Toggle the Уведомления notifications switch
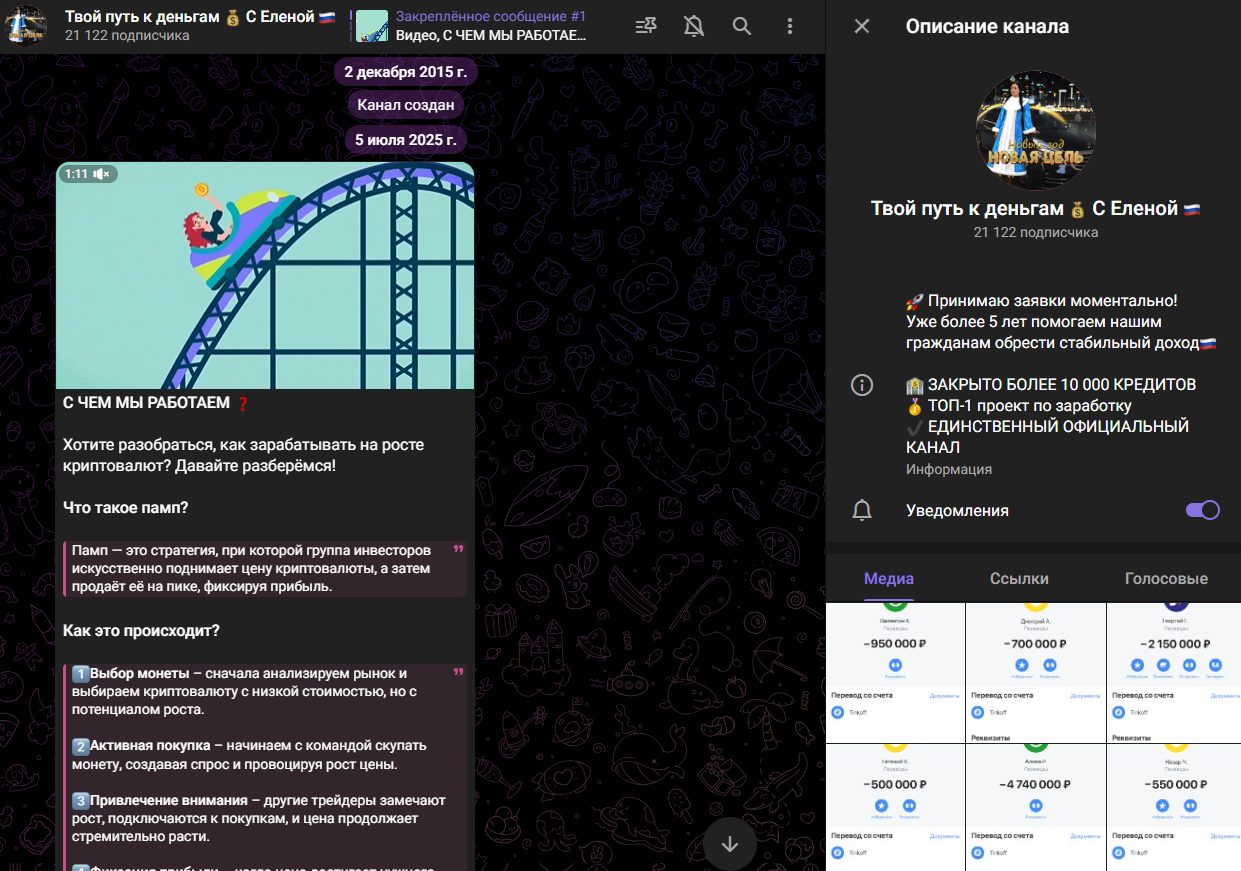The height and width of the screenshot is (871, 1241). click(1202, 510)
